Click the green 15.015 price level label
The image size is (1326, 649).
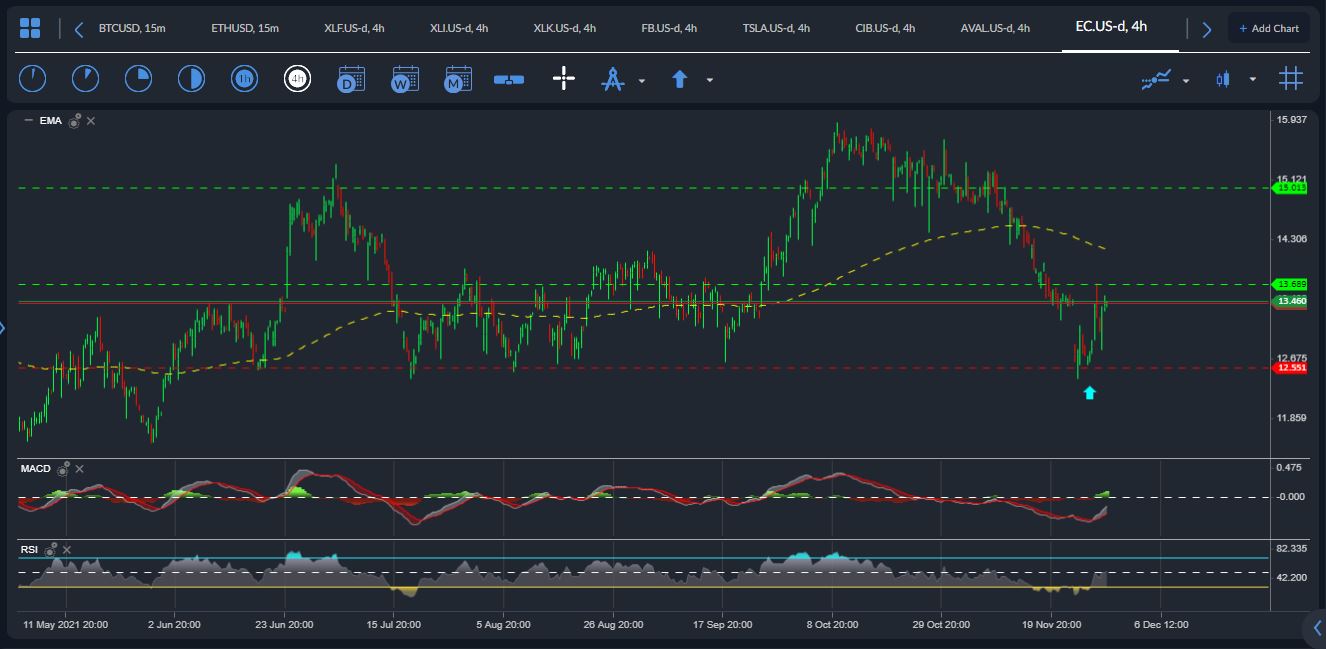[1290, 188]
